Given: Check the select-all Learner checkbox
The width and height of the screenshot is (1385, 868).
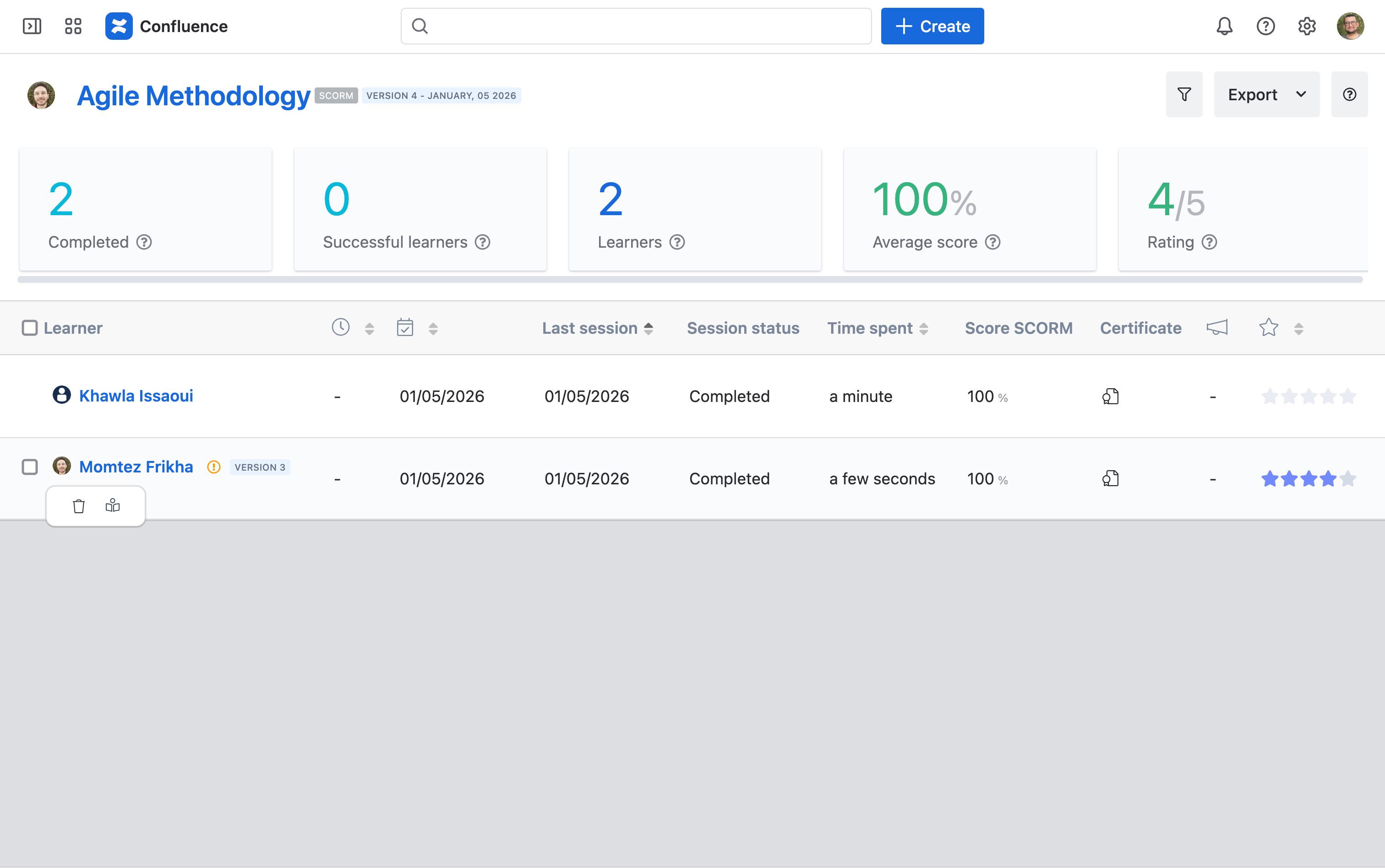Looking at the screenshot, I should point(30,328).
